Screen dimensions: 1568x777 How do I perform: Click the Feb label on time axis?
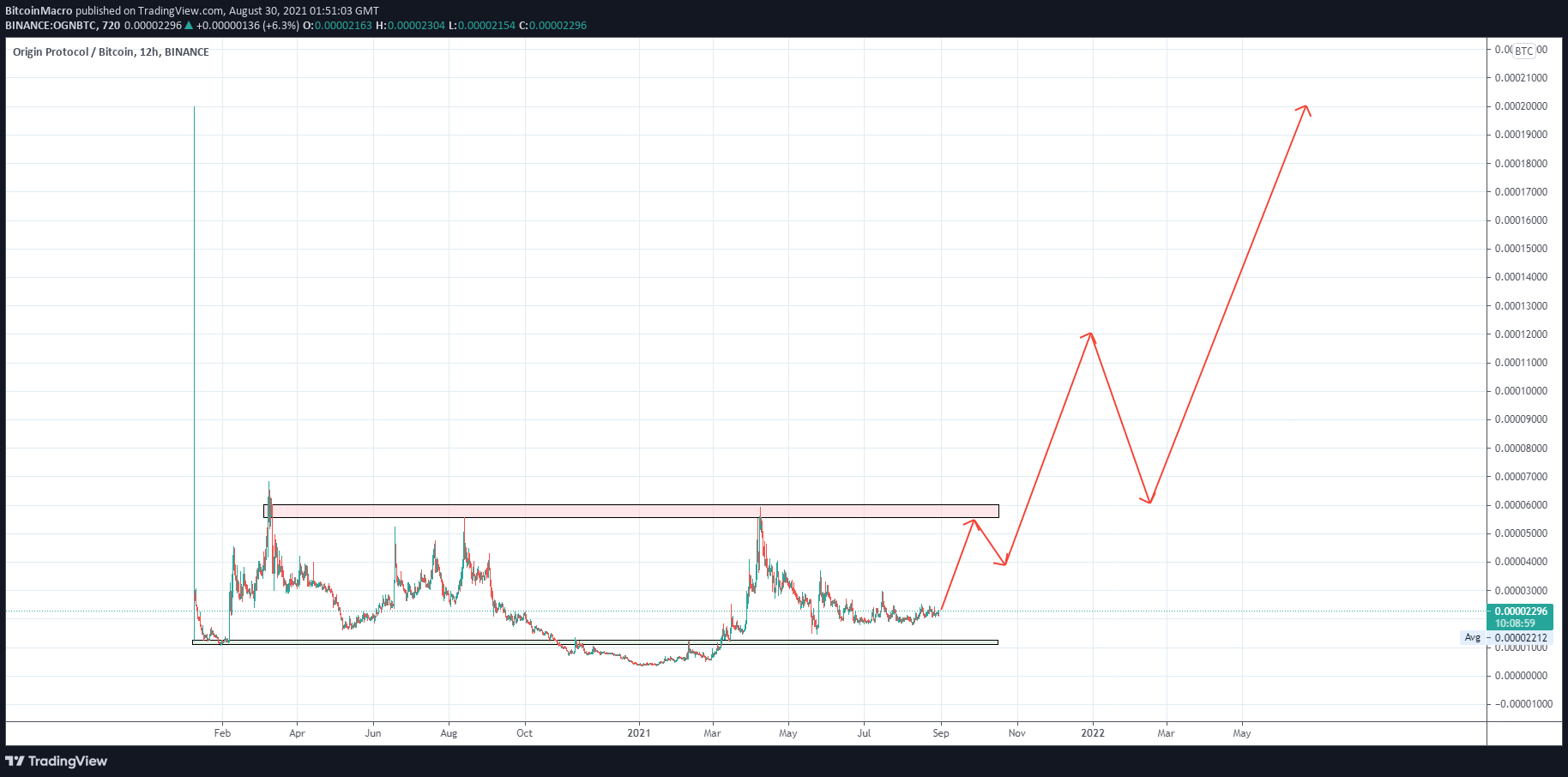tap(222, 733)
